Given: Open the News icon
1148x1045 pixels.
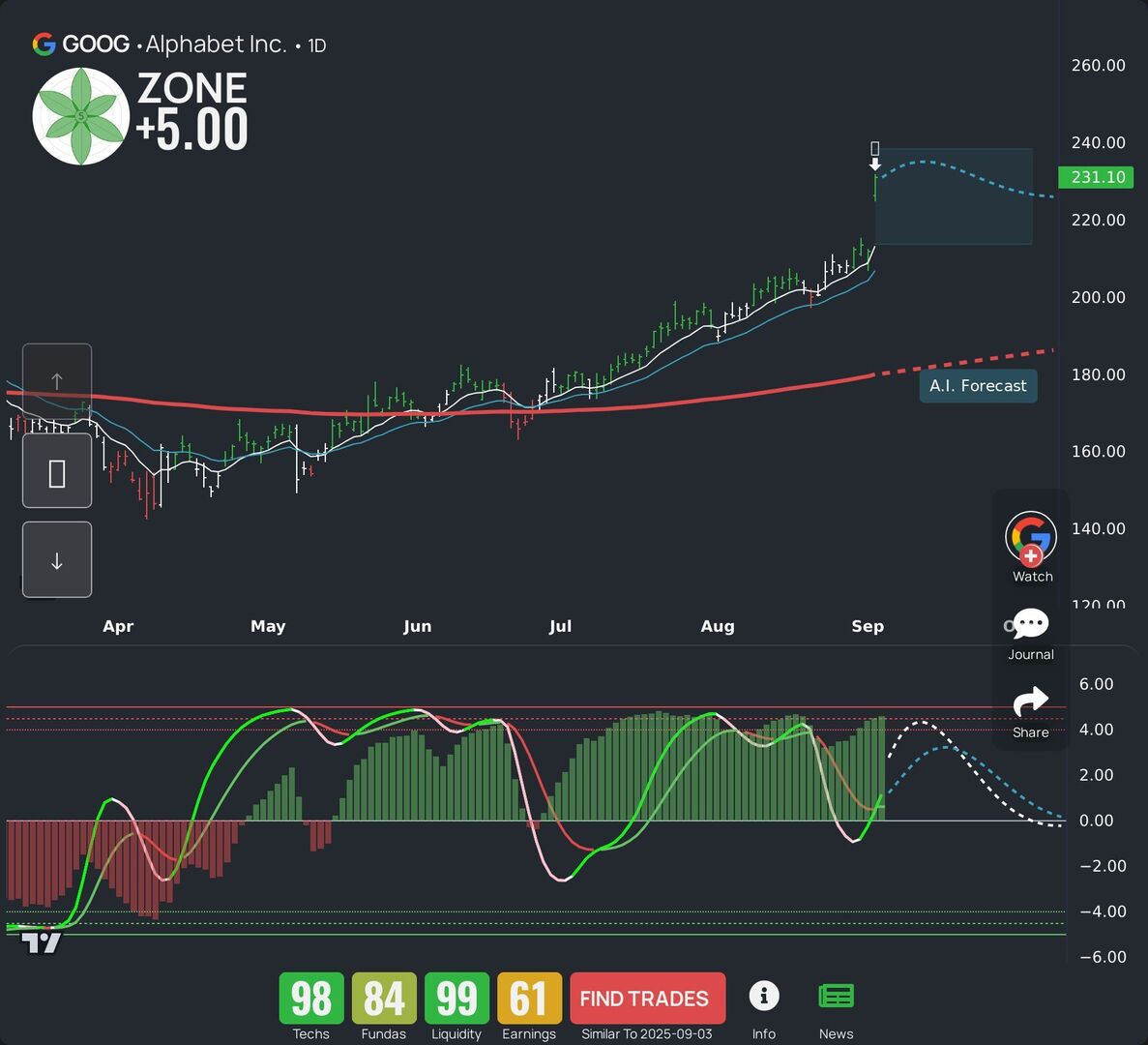Looking at the screenshot, I should 836,996.
